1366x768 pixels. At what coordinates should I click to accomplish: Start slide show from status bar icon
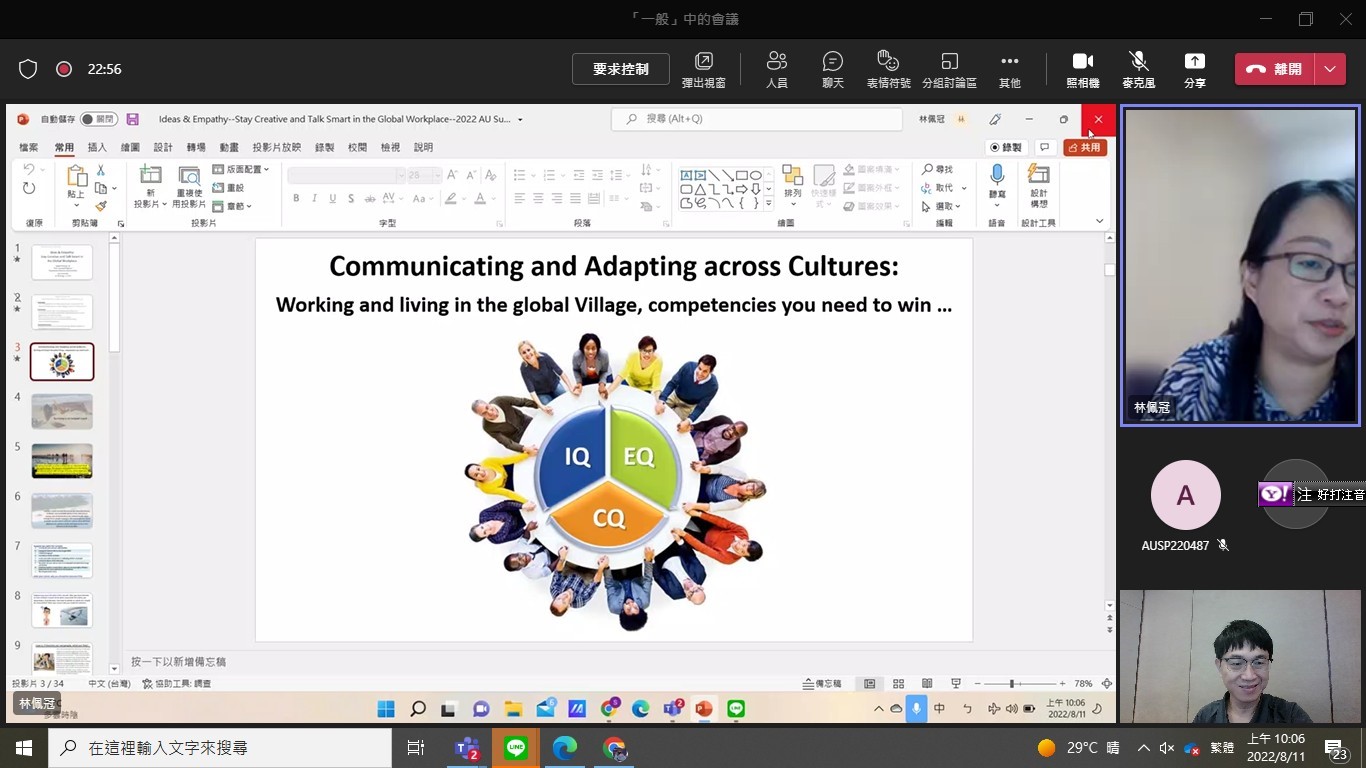[956, 684]
